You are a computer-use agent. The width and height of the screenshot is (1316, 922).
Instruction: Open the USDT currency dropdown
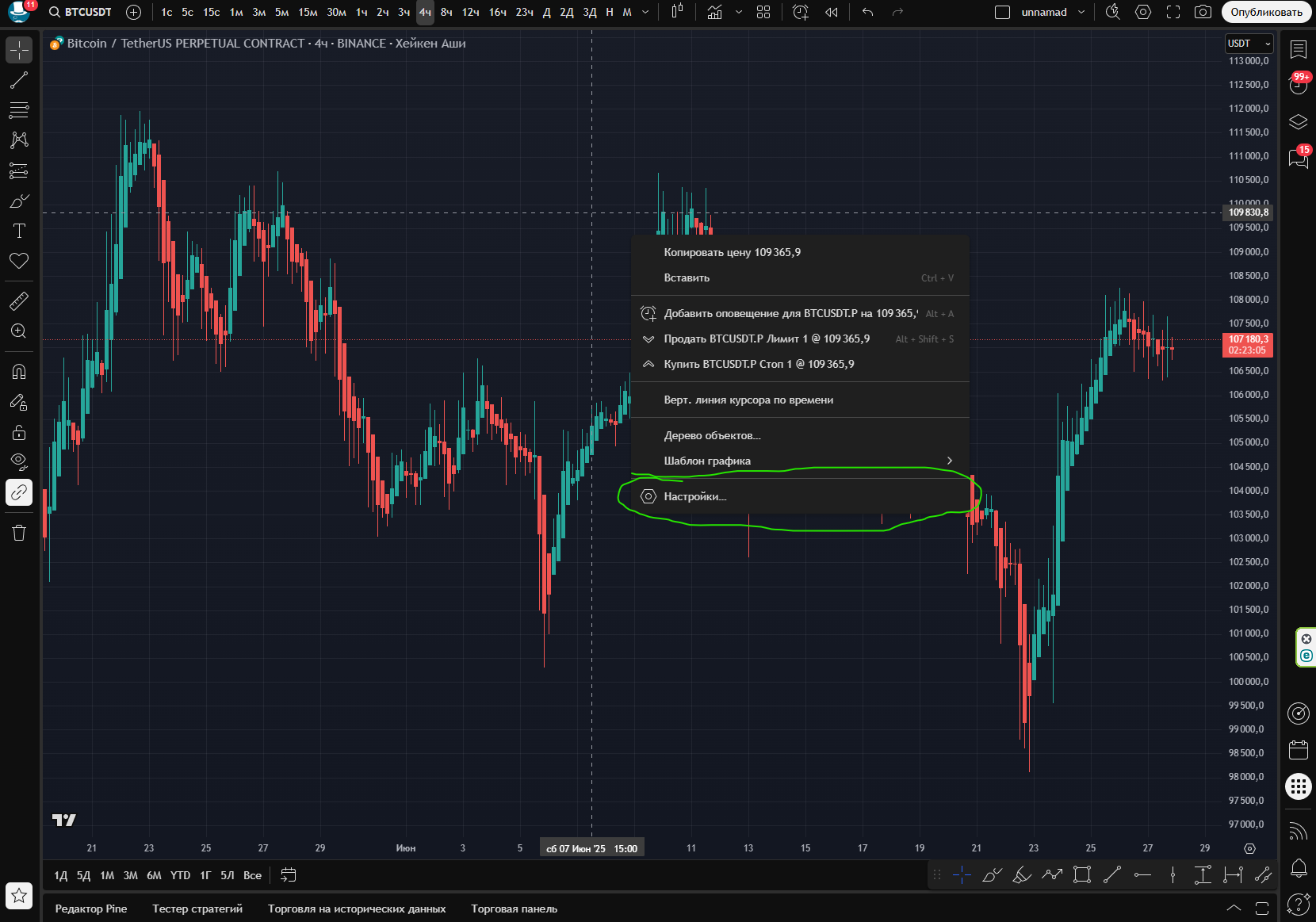[1249, 44]
